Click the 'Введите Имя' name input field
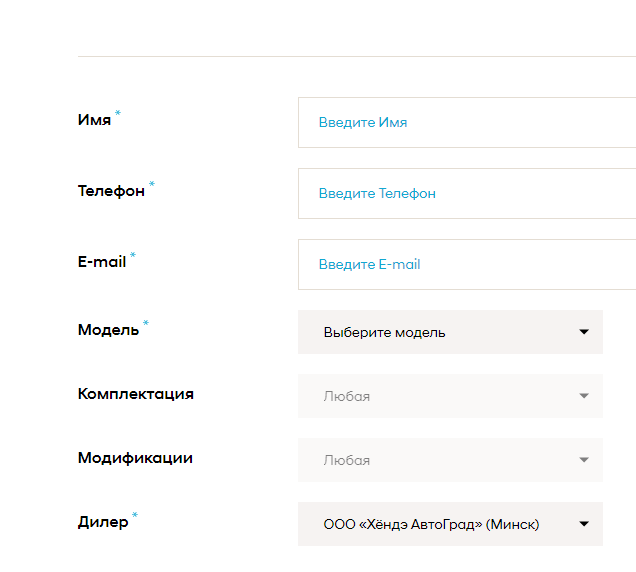This screenshot has height=572, width=636. (x=467, y=123)
